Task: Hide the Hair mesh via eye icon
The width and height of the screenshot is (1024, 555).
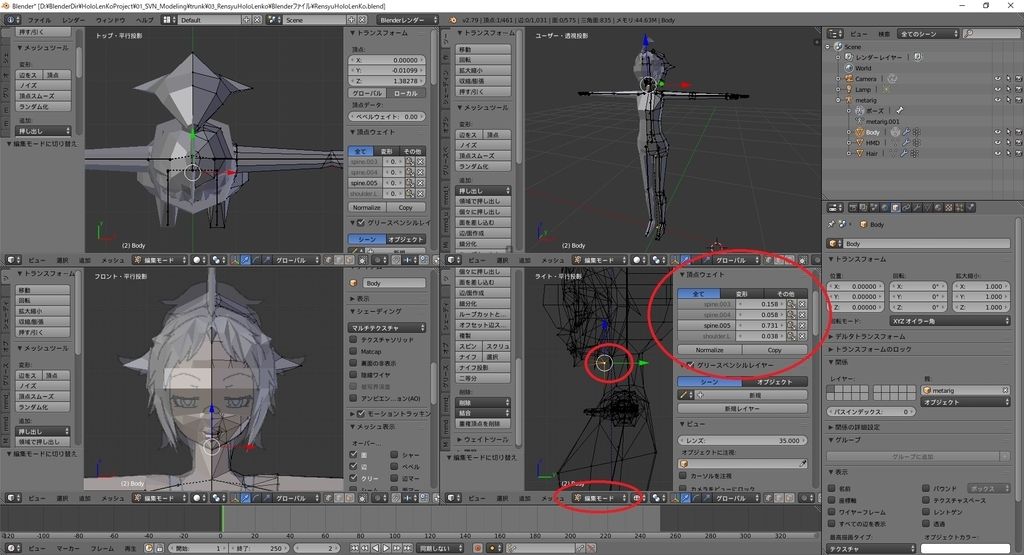Action: click(x=997, y=153)
